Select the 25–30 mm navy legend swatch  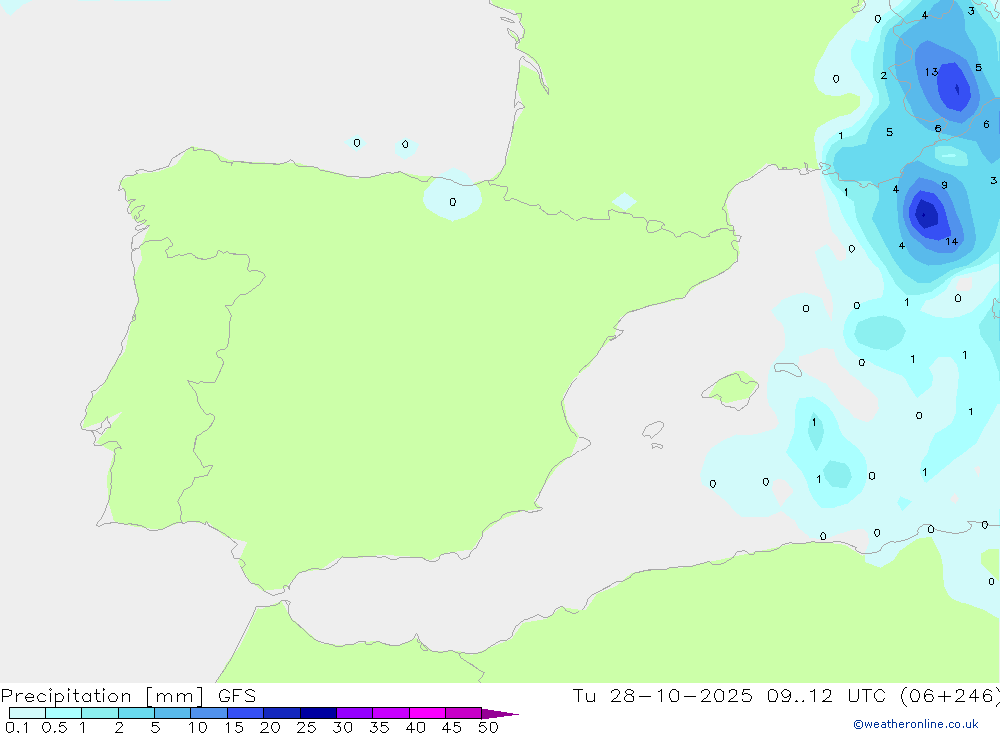tap(318, 713)
